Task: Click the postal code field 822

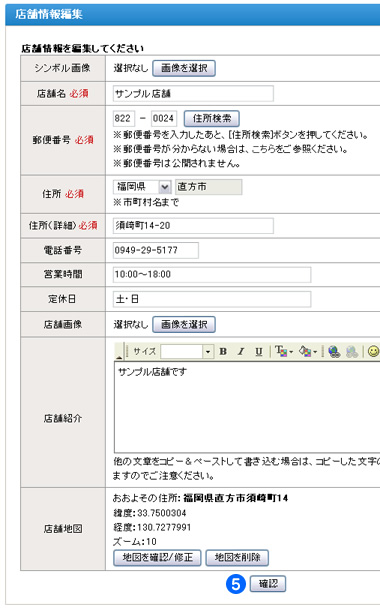Action: [124, 118]
